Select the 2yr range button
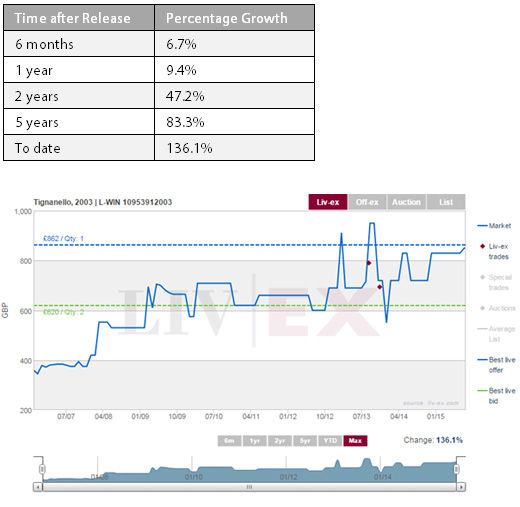520x507 pixels. click(x=280, y=441)
